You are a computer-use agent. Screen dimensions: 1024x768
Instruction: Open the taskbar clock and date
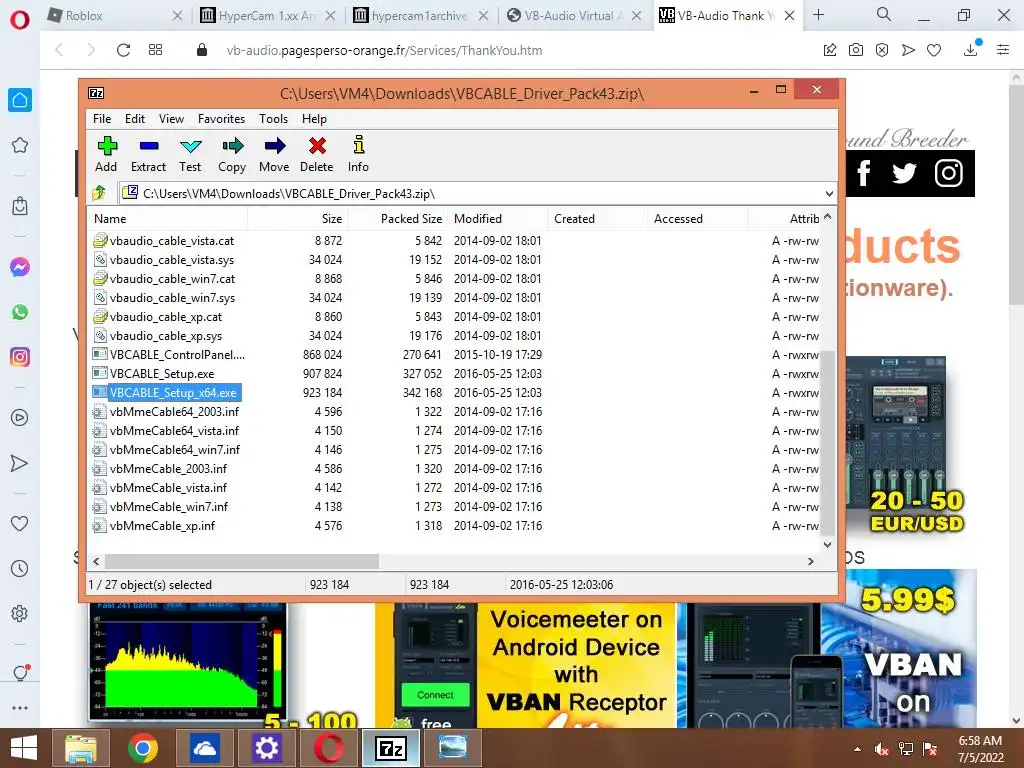[x=980, y=749]
